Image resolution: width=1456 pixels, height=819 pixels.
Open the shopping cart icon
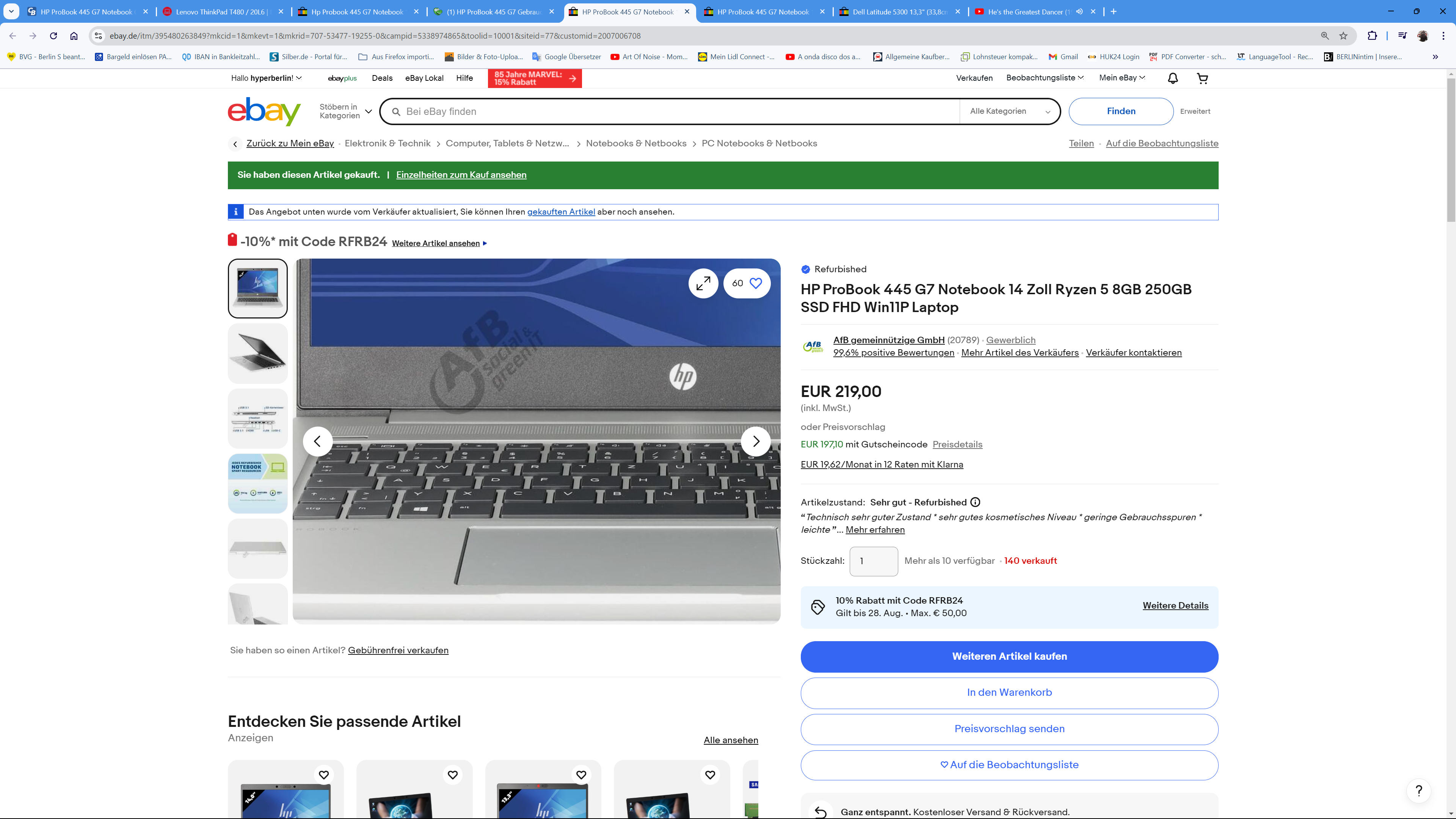click(1202, 78)
